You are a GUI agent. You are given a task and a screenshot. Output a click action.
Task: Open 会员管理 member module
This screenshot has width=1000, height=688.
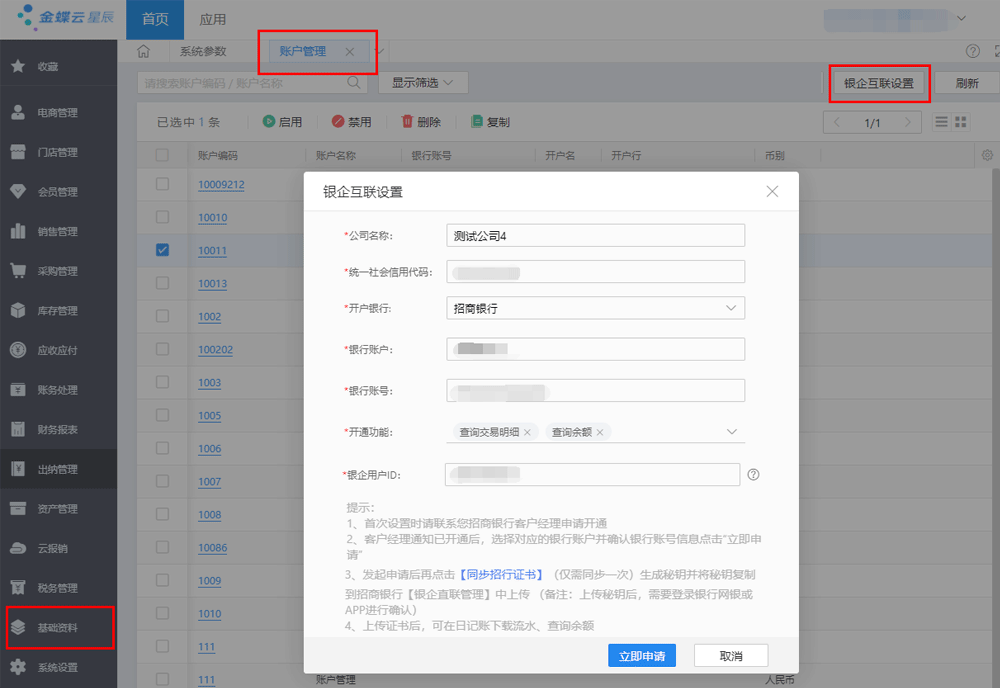(x=57, y=192)
